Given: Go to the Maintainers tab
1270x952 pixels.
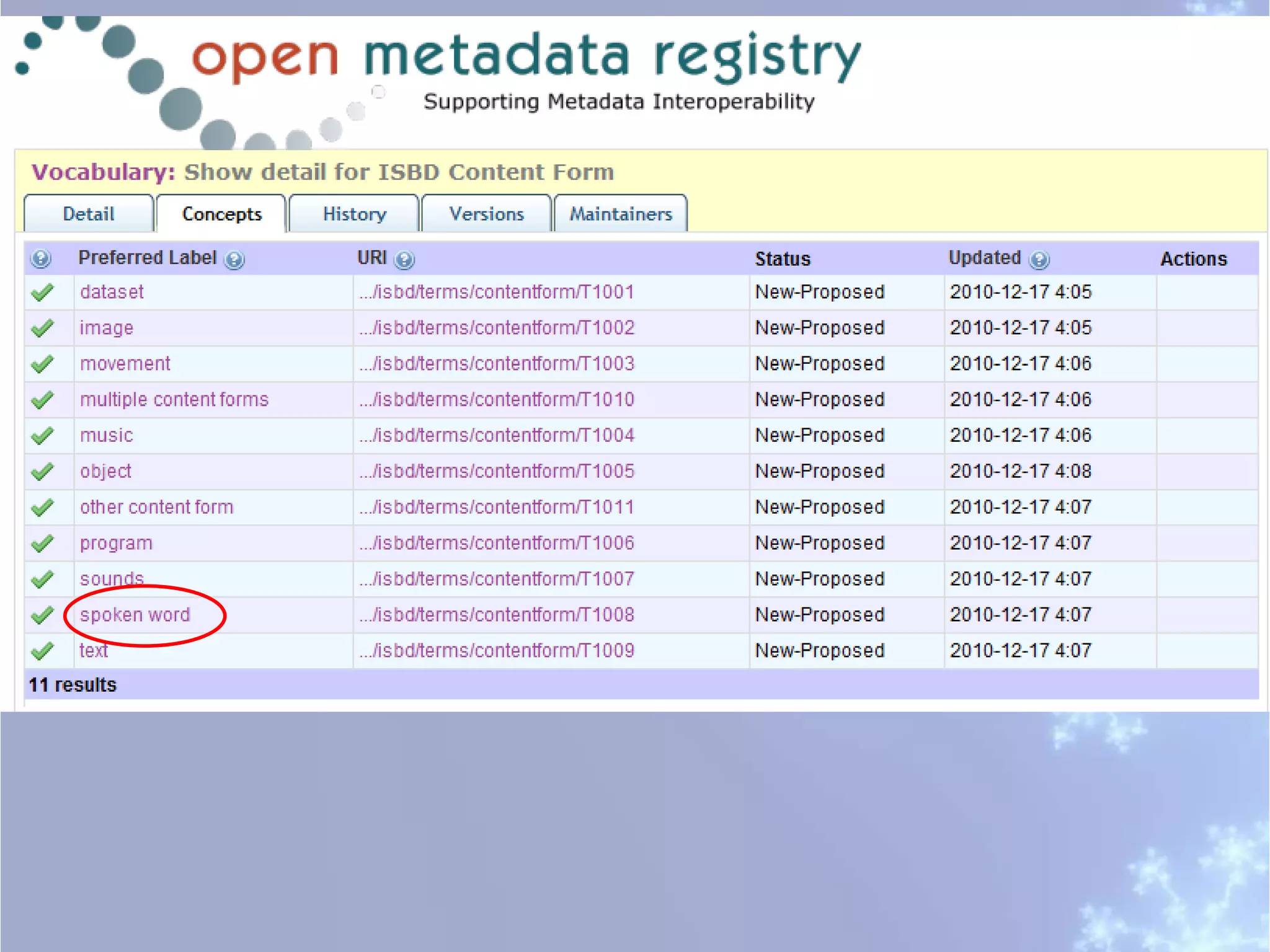Looking at the screenshot, I should pos(620,214).
